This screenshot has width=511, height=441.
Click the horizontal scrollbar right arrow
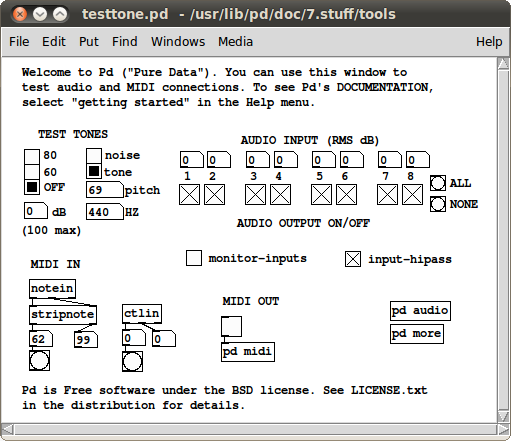(503, 429)
